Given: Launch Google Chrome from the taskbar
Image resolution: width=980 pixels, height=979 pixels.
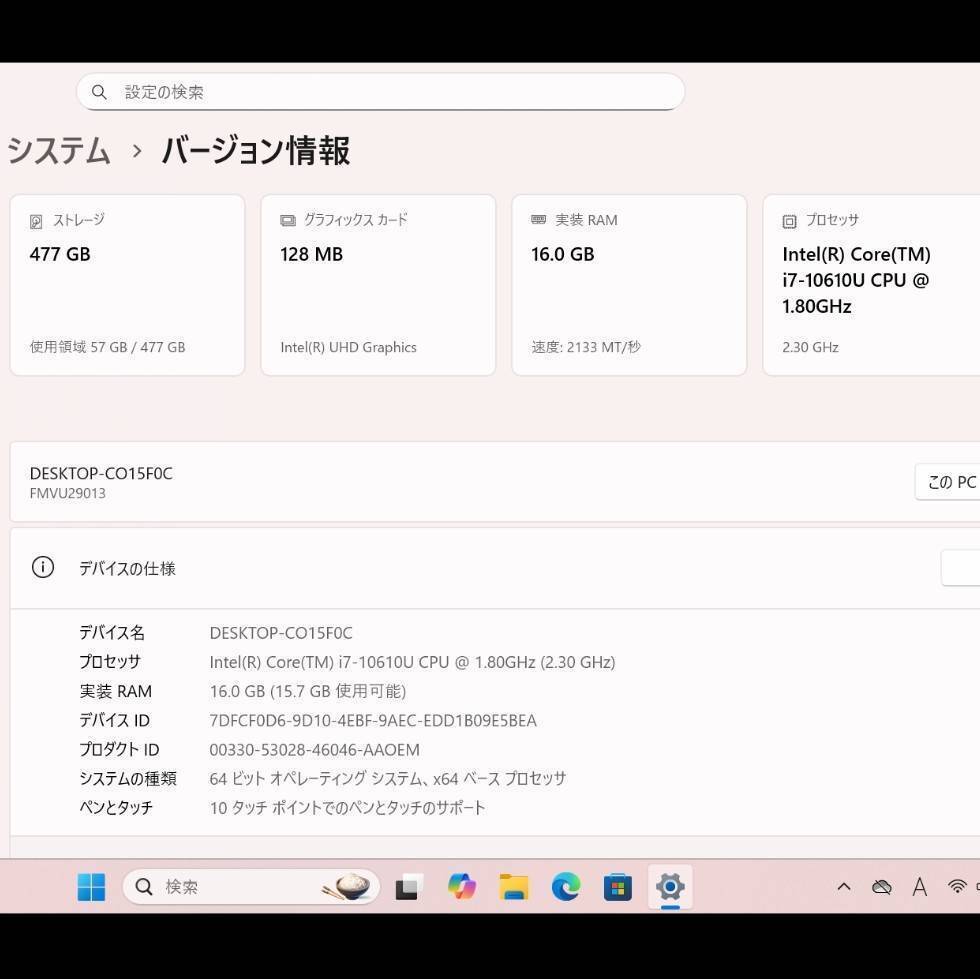Looking at the screenshot, I should (461, 886).
